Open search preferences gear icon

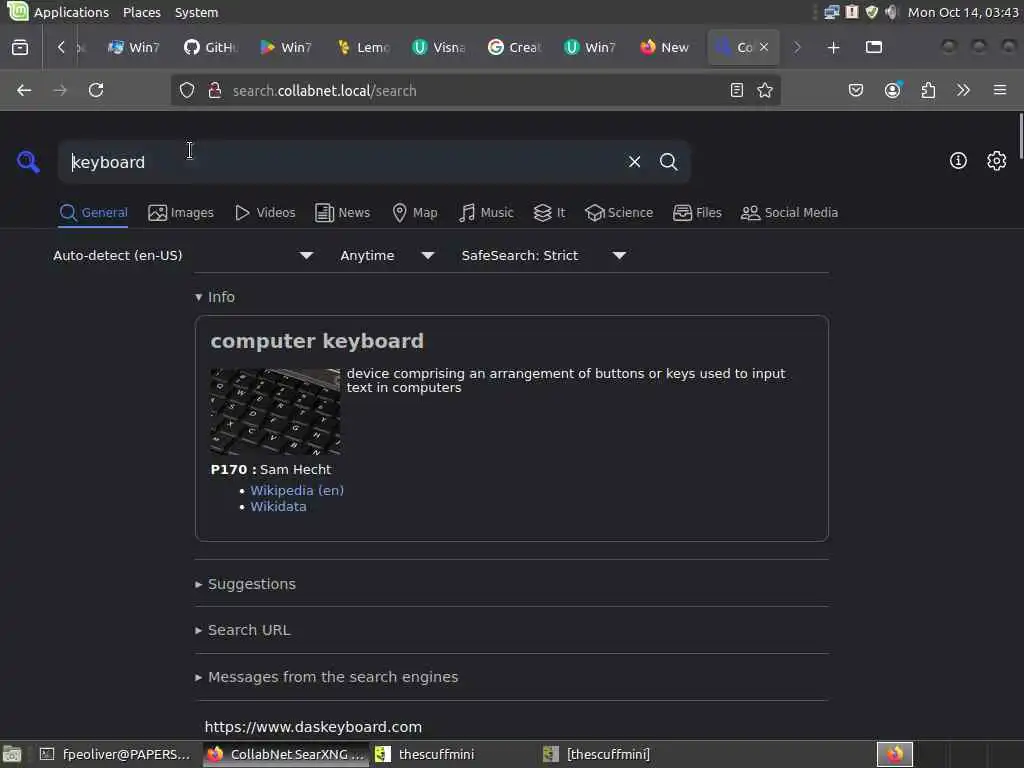click(996, 161)
